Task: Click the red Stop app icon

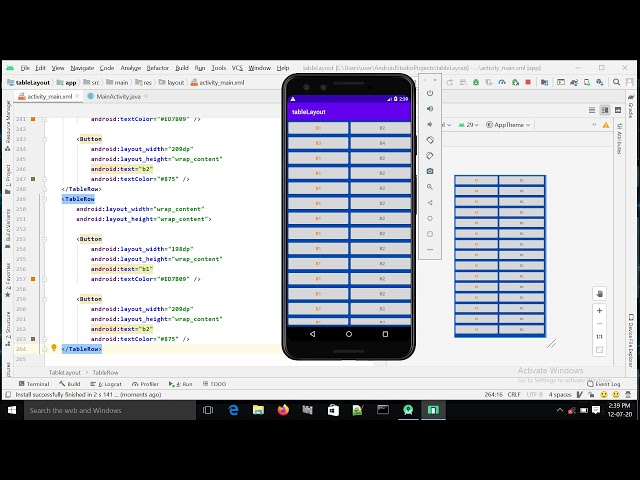Action: pos(528,82)
